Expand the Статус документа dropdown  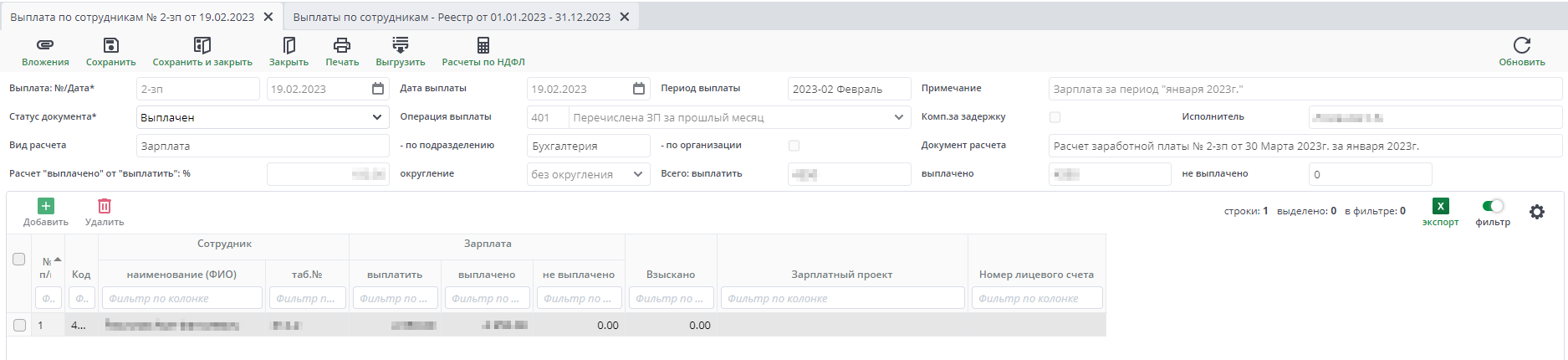click(x=377, y=117)
